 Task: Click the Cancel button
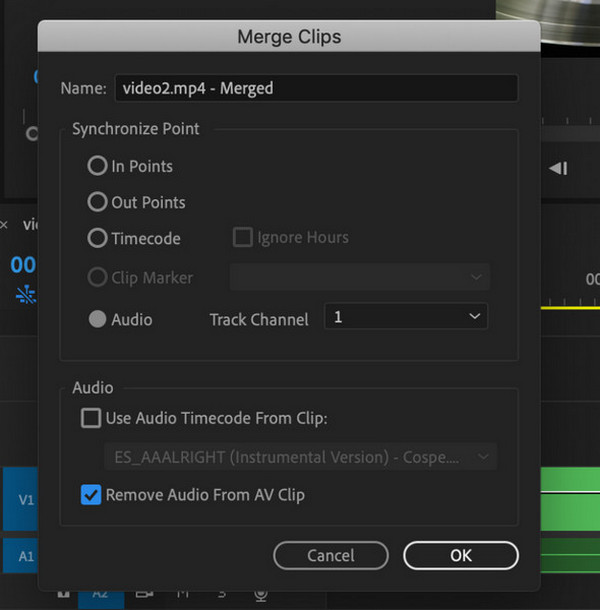click(x=331, y=555)
